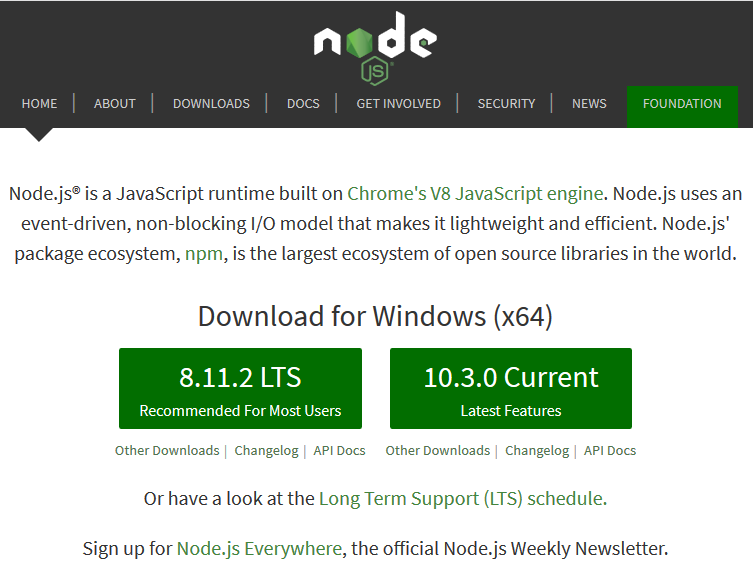The width and height of the screenshot is (753, 576).
Task: Click the green FOUNDATION tab
Action: click(682, 107)
